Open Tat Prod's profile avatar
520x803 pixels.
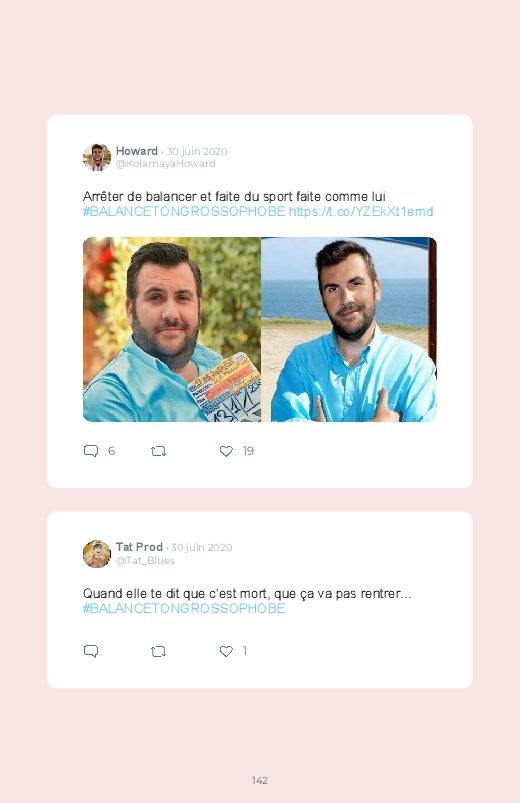coord(97,554)
